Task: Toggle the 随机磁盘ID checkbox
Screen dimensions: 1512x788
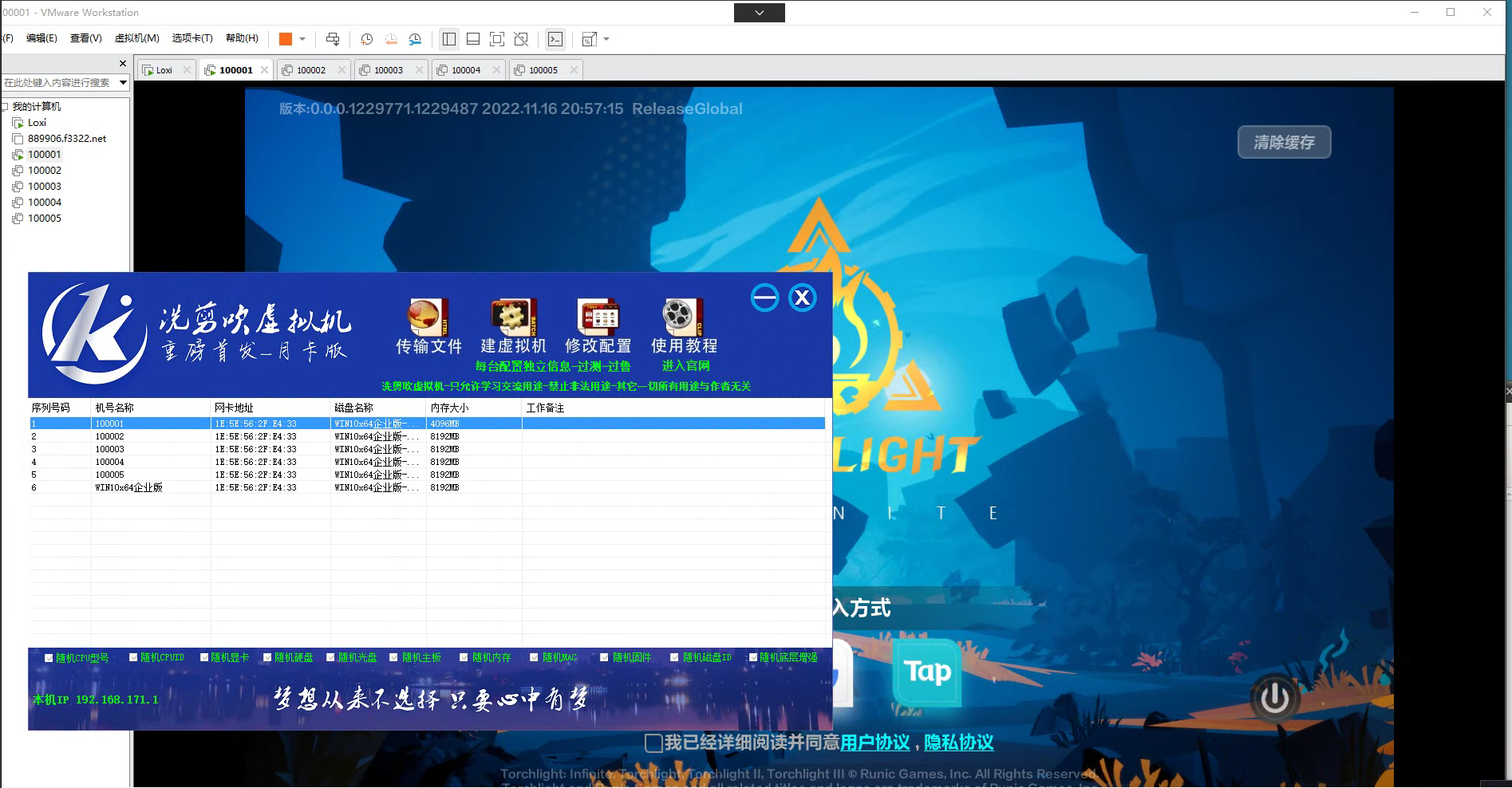Action: pos(674,658)
